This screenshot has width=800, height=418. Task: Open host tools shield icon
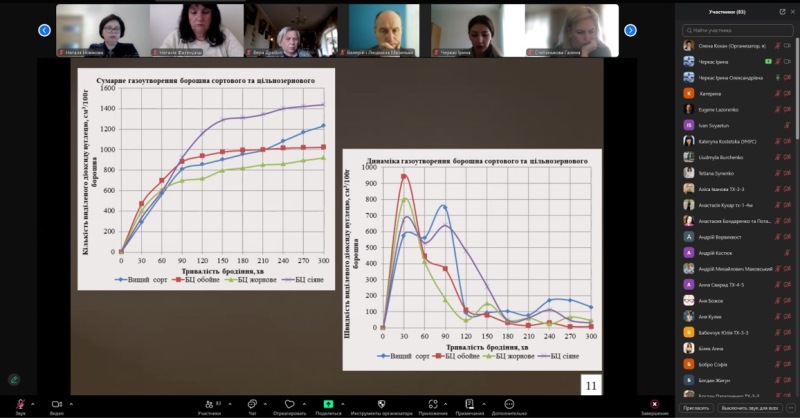[x=380, y=403]
